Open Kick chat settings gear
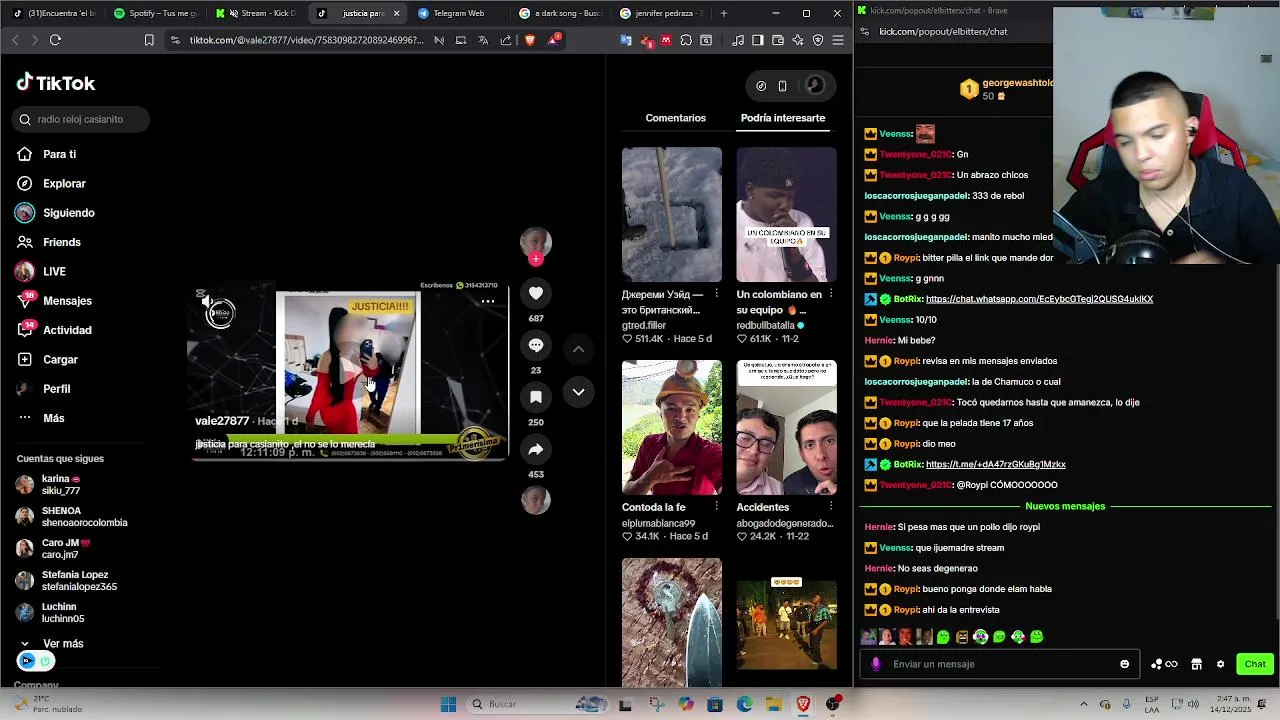1280x720 pixels. (x=1220, y=664)
